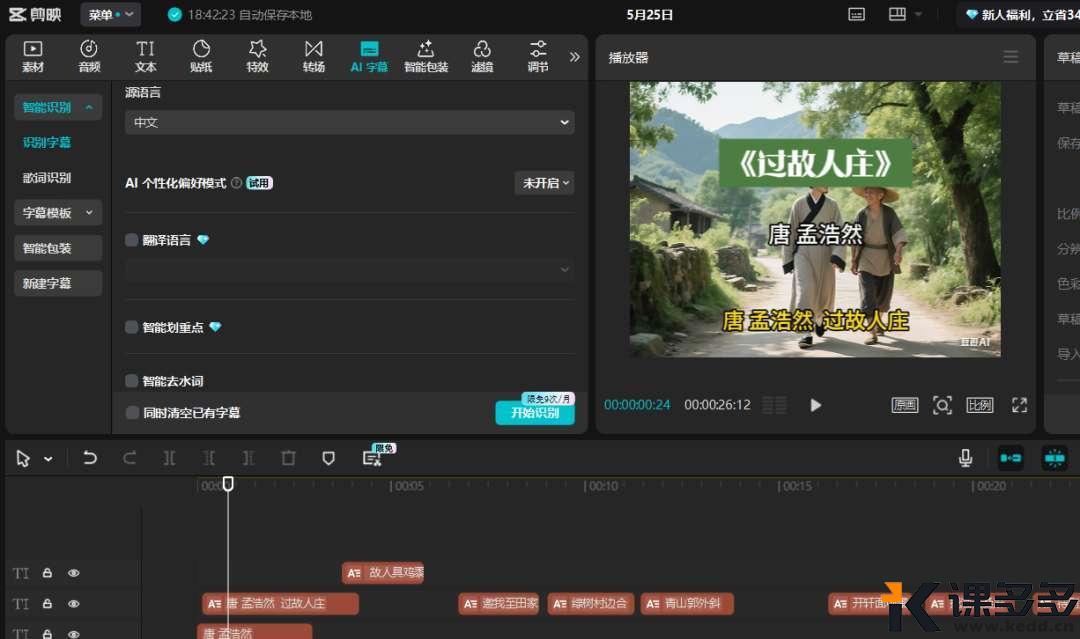Select the 故人具鸡黍 text clip

pos(383,573)
